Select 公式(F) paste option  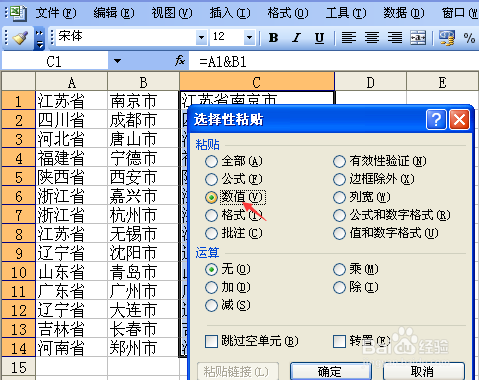tap(234, 179)
